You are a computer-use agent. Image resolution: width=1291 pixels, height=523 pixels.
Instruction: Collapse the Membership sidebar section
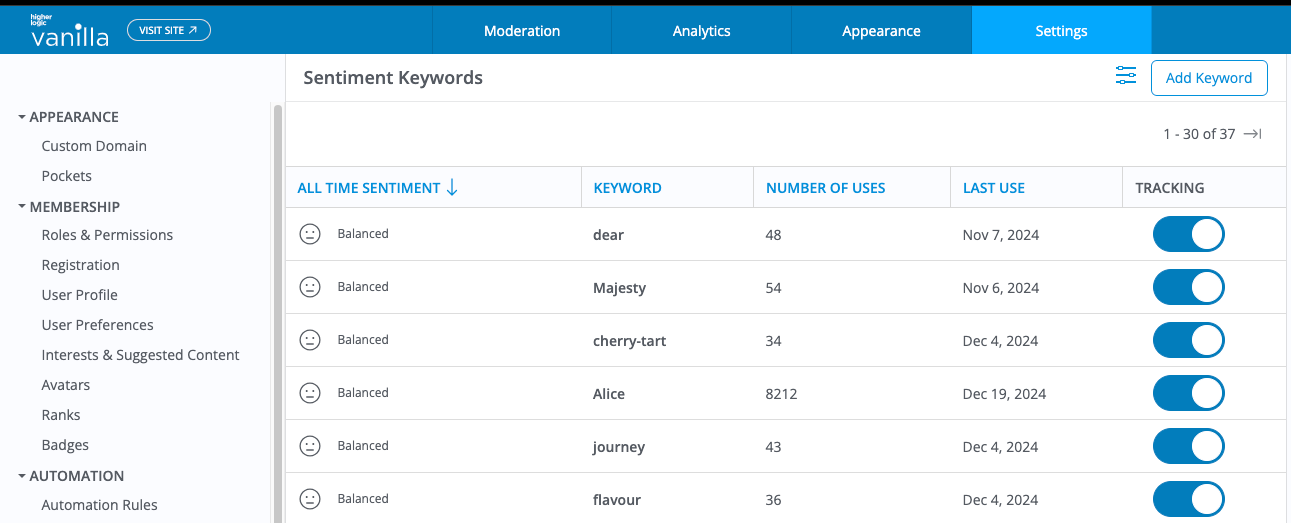click(x=22, y=207)
